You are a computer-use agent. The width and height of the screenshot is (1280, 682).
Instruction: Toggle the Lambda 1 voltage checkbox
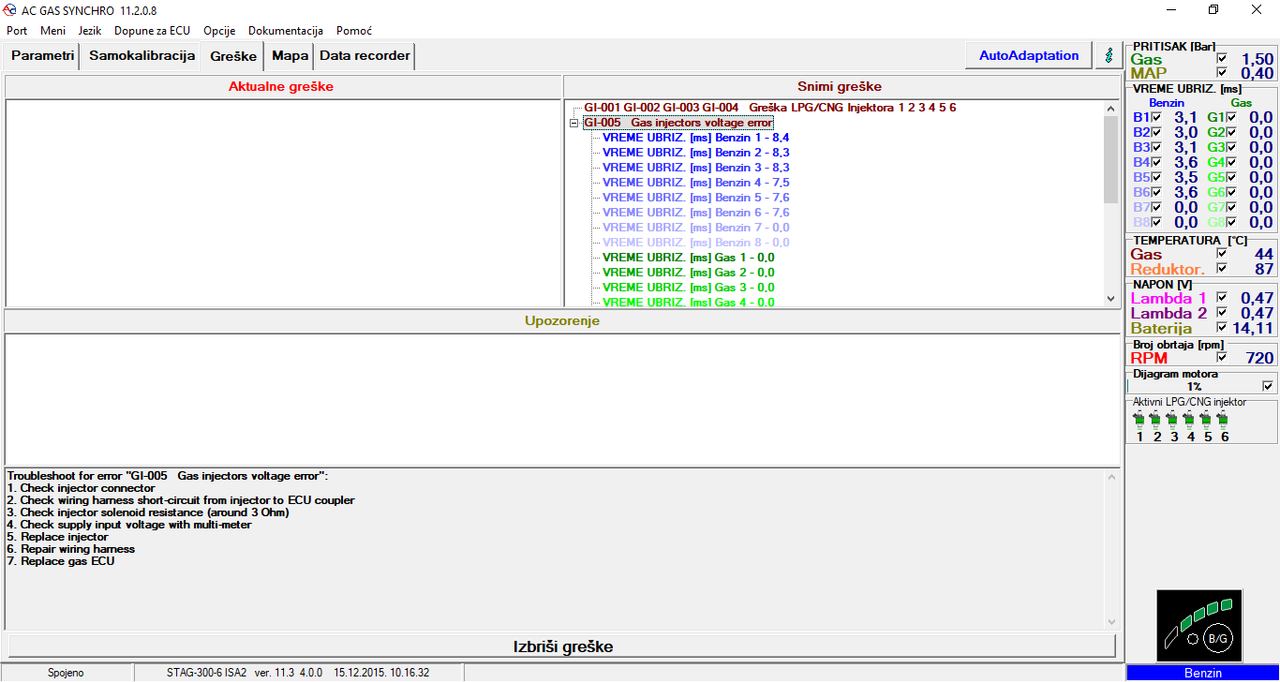(1222, 298)
